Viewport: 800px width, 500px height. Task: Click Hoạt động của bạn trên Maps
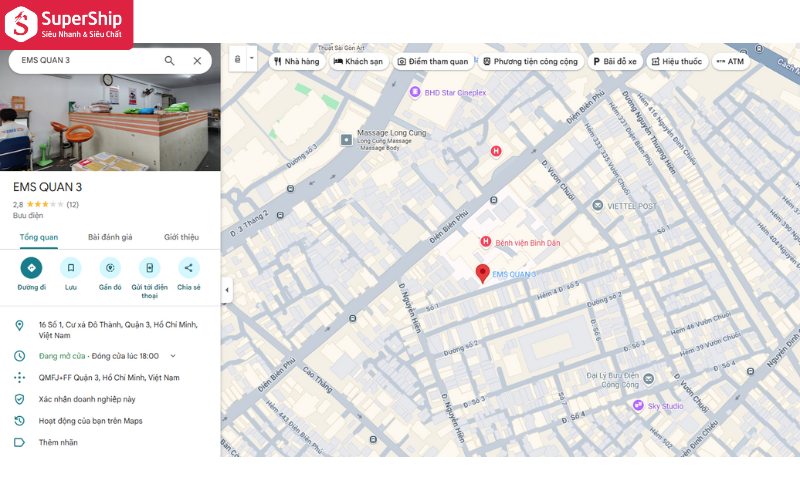point(91,421)
